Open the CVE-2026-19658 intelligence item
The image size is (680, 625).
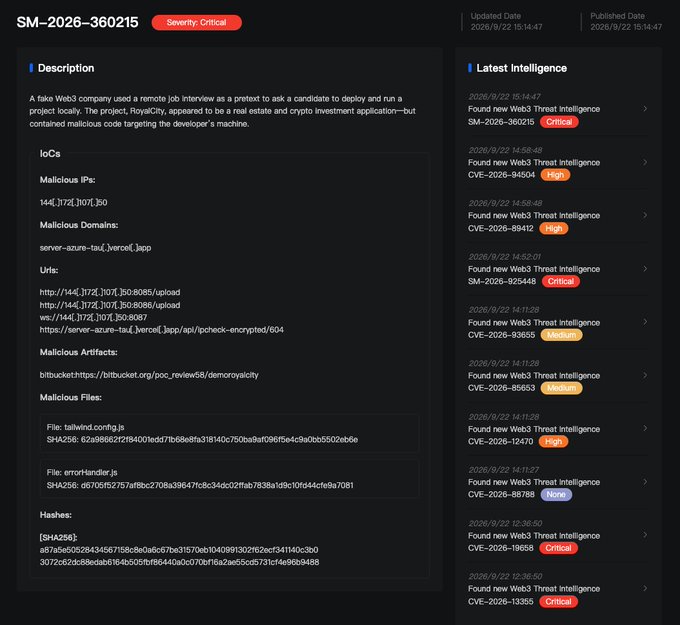click(558, 536)
